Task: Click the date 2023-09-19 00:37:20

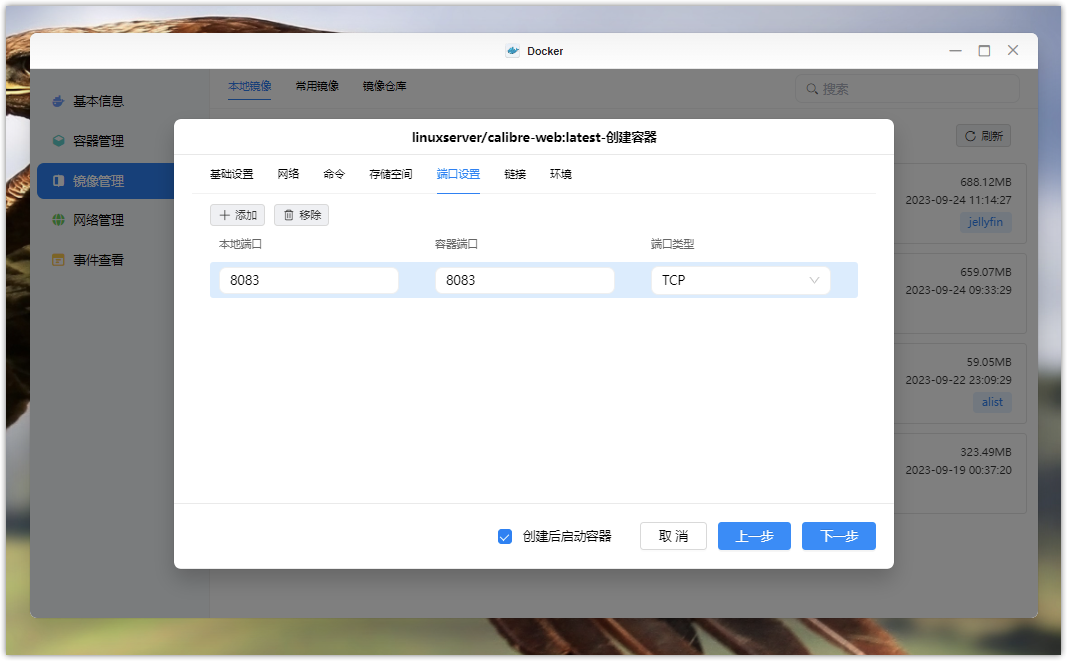Action: point(959,470)
